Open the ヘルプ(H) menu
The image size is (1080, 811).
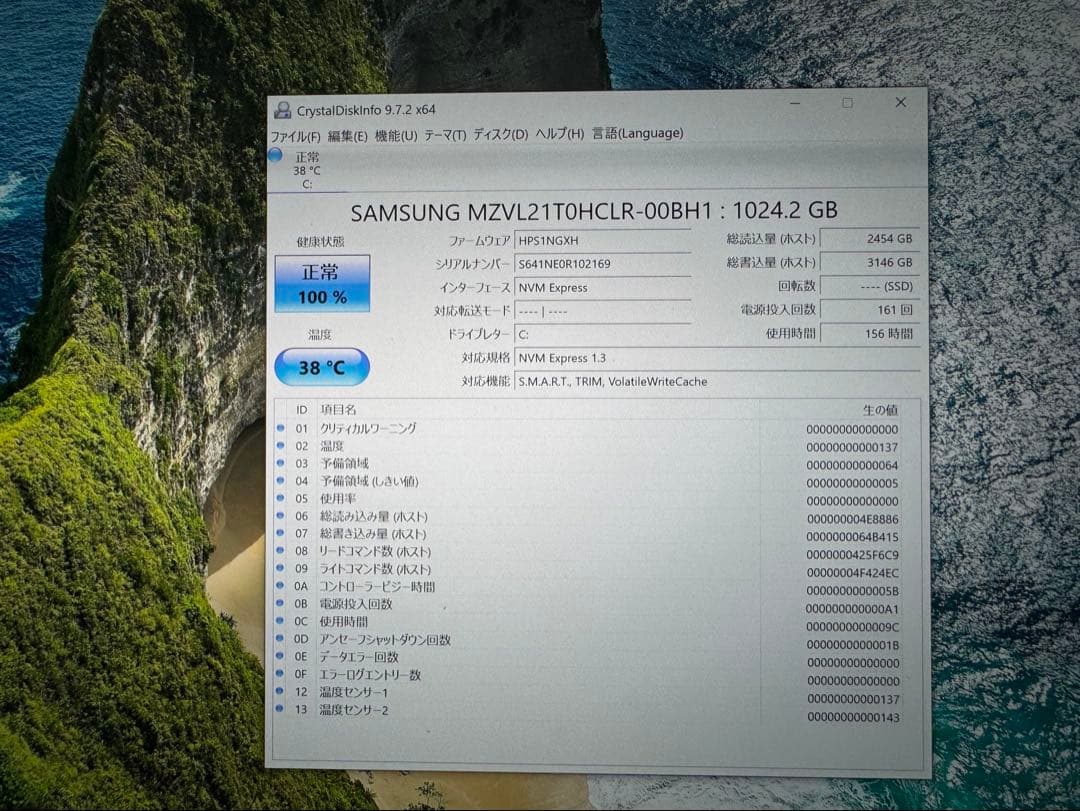559,132
